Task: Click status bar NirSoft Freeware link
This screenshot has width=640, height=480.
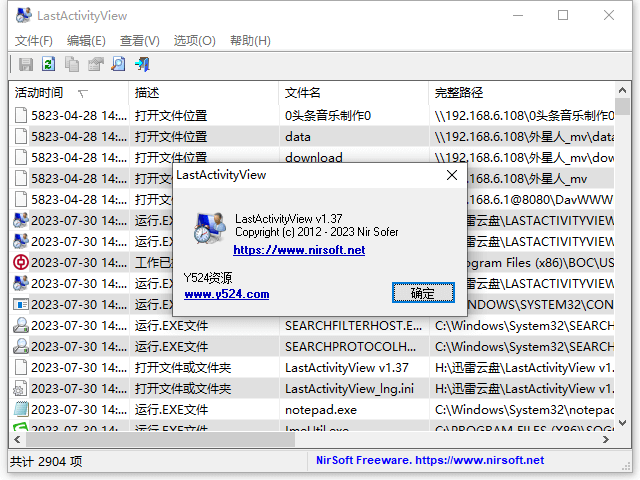Action: pyautogui.click(x=430, y=460)
